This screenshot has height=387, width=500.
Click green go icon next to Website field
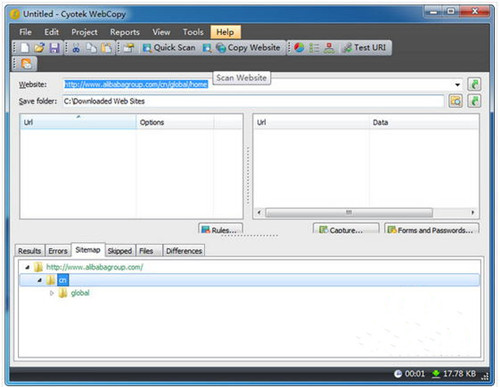(474, 84)
